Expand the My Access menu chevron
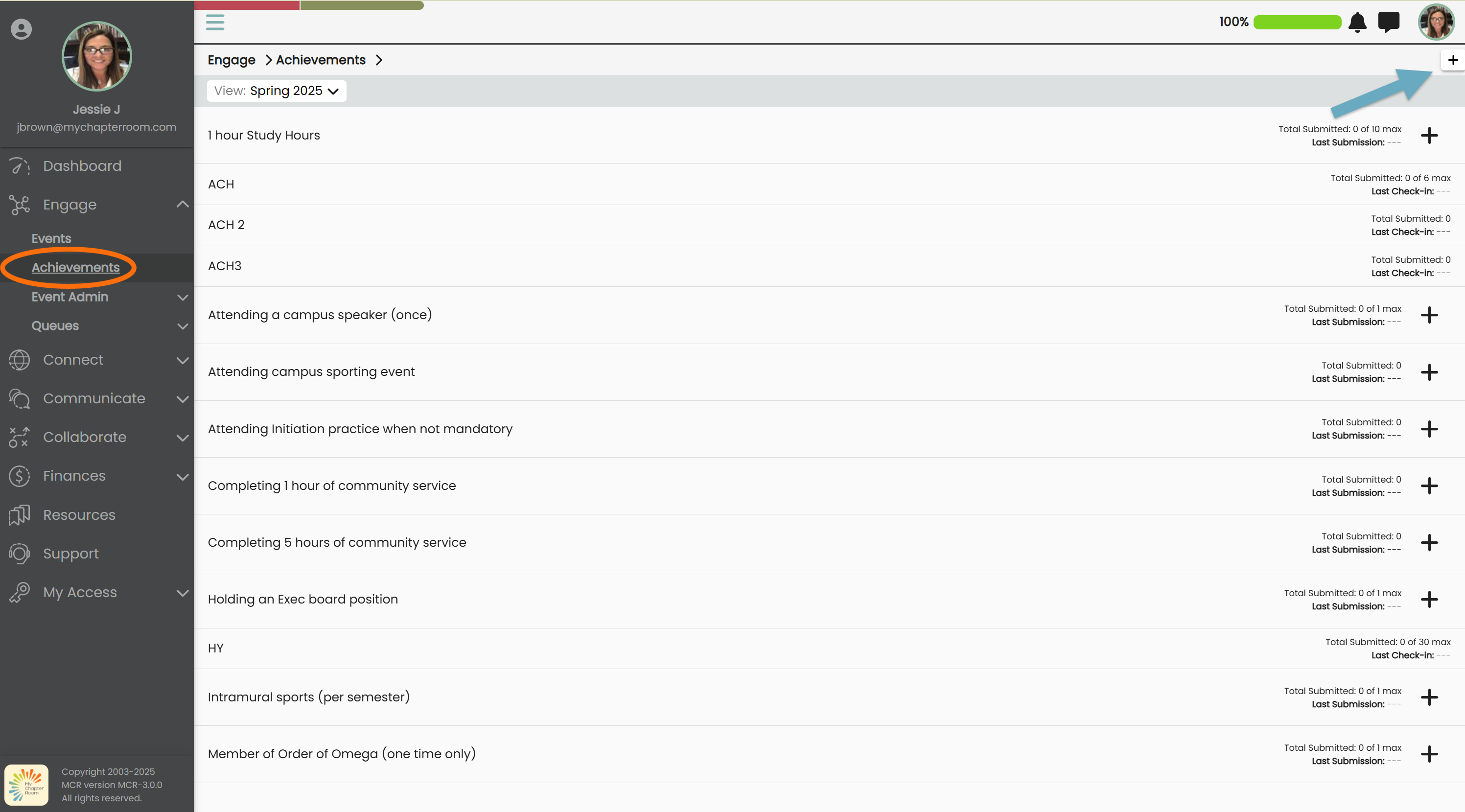The image size is (1465, 812). click(183, 593)
